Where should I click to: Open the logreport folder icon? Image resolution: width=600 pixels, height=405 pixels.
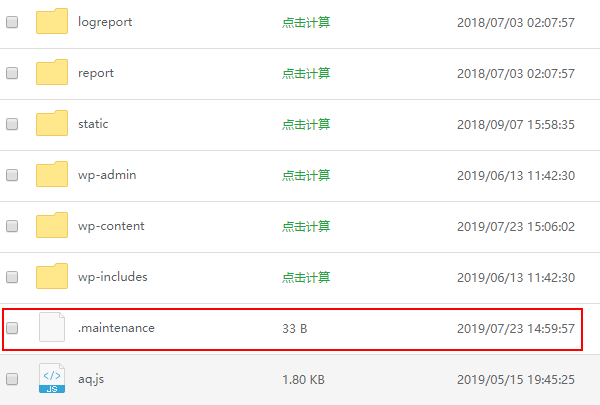51,22
